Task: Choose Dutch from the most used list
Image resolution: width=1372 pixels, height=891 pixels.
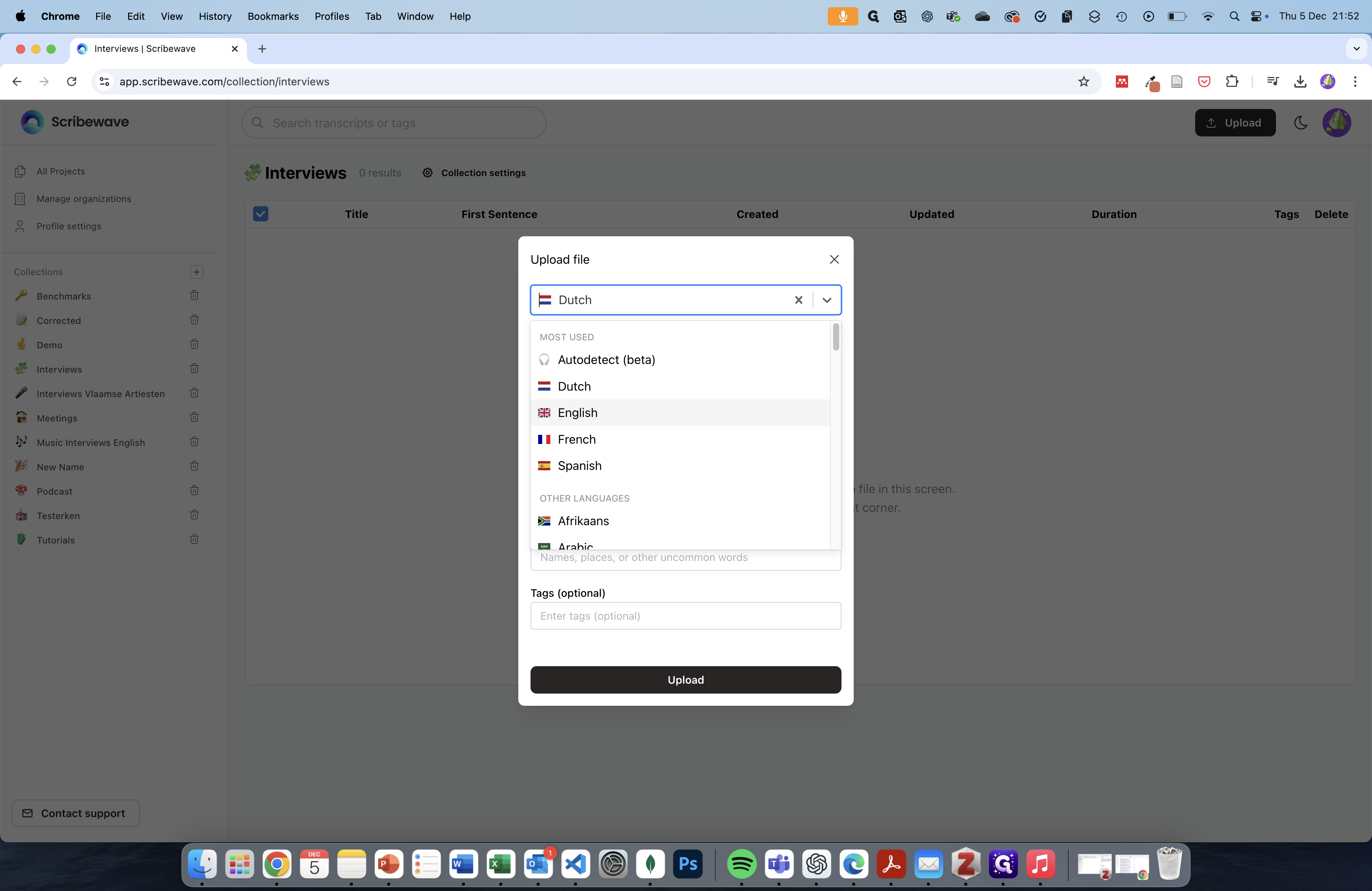Action: coord(680,386)
